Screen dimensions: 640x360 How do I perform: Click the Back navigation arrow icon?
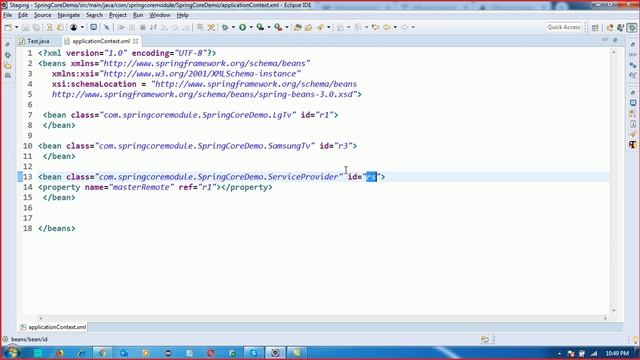point(387,27)
